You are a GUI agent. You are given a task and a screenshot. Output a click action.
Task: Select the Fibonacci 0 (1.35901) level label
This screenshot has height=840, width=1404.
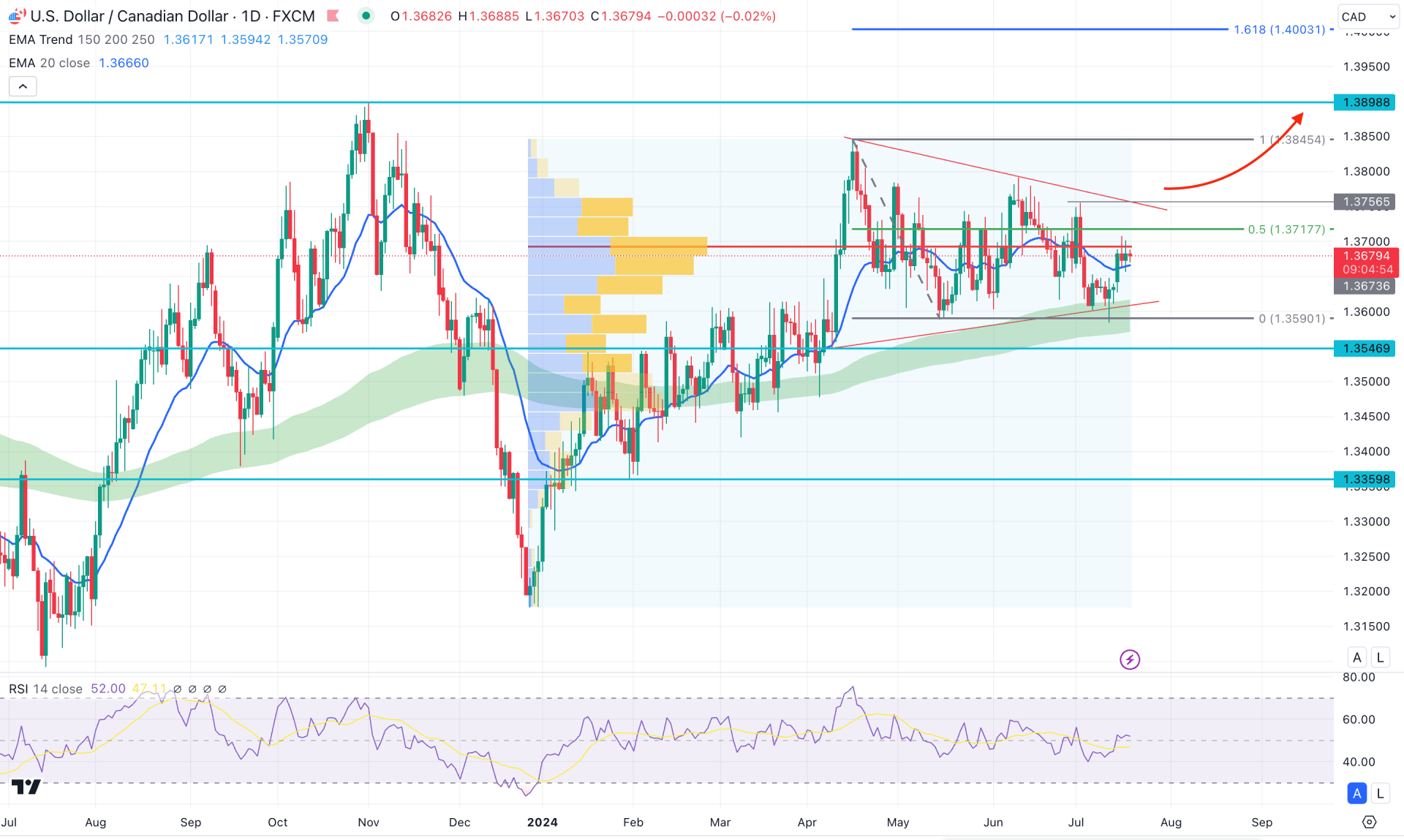(x=1291, y=318)
